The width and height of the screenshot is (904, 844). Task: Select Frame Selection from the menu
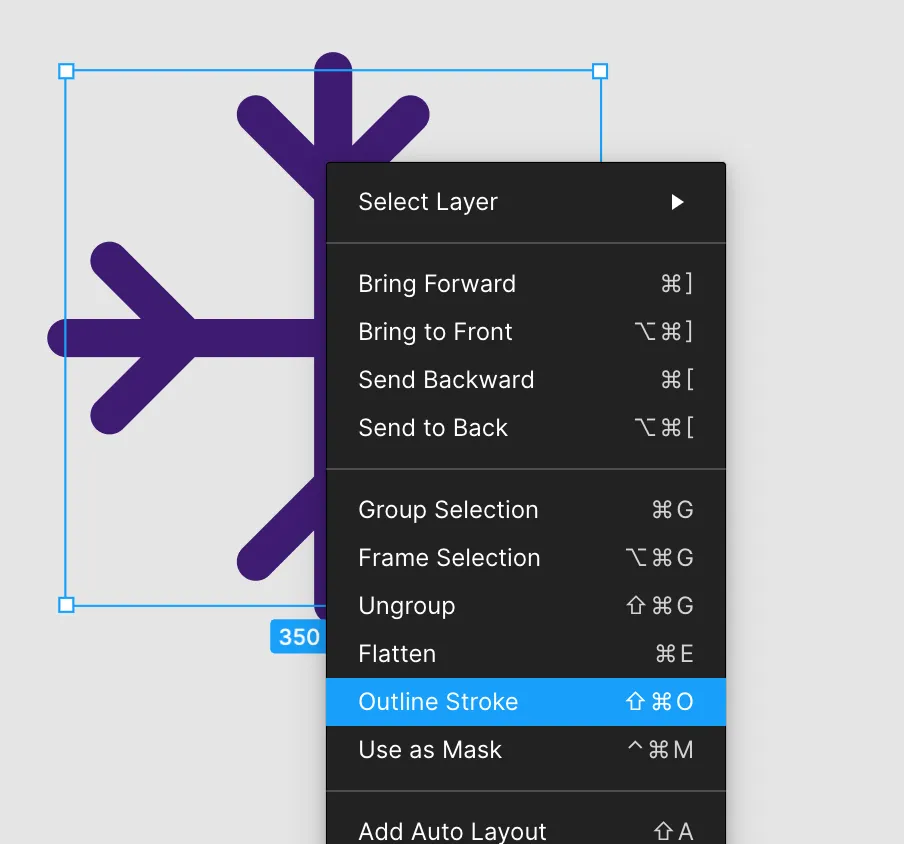coord(449,558)
